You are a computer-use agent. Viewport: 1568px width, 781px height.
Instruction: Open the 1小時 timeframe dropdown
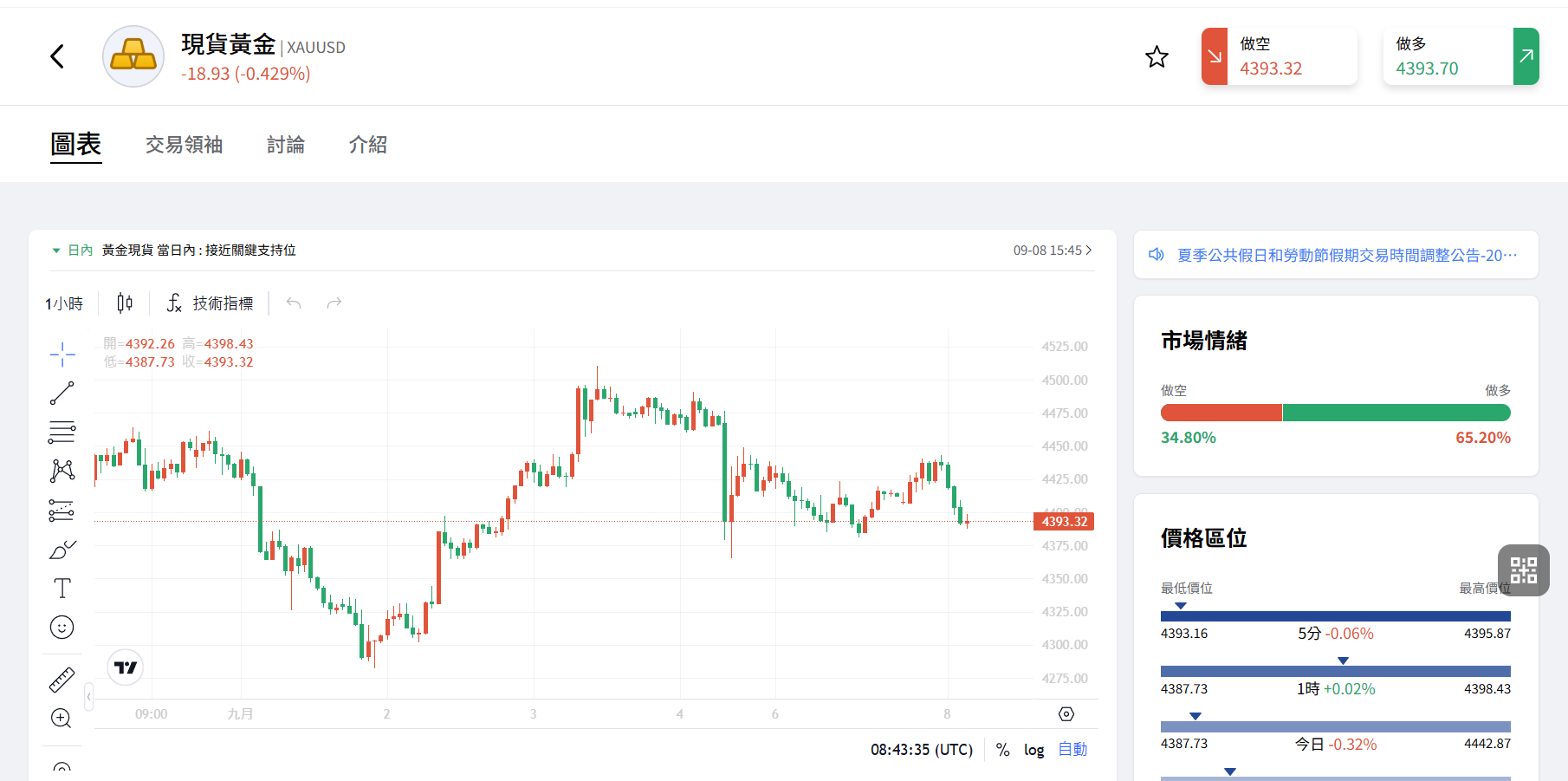coord(64,303)
